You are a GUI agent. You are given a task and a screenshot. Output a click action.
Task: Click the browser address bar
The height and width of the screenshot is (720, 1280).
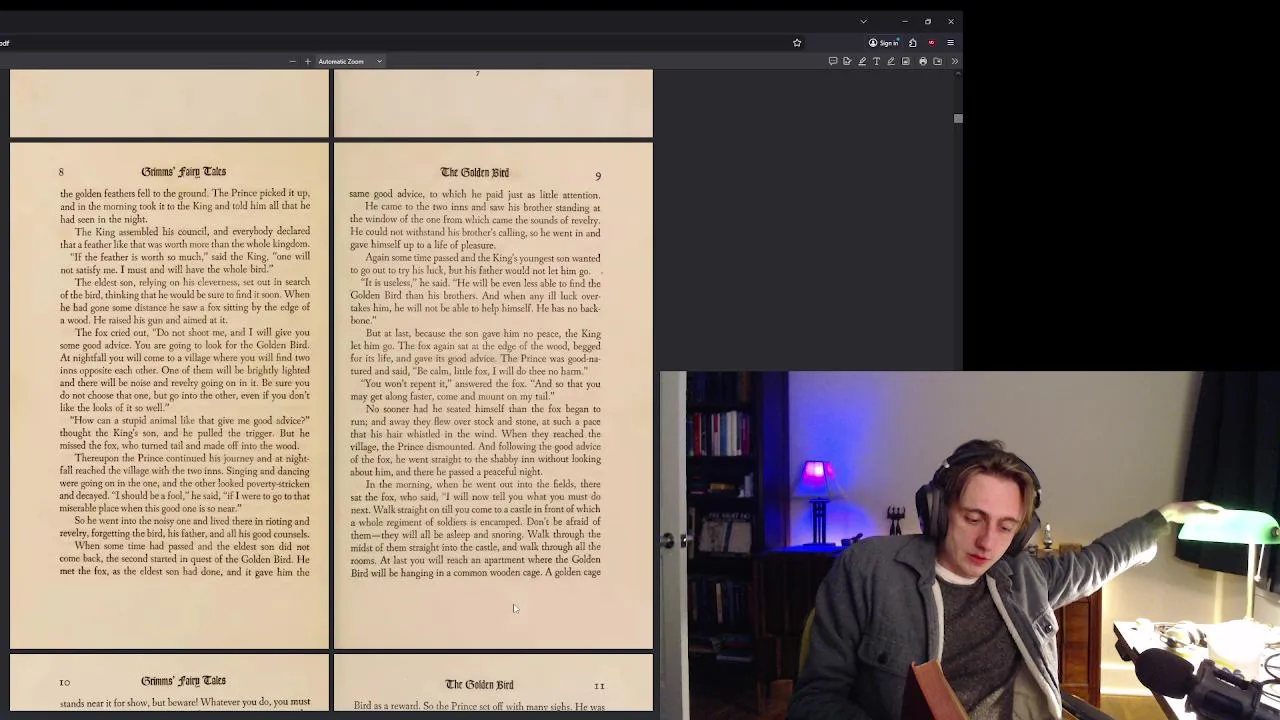pyautogui.click(x=400, y=43)
